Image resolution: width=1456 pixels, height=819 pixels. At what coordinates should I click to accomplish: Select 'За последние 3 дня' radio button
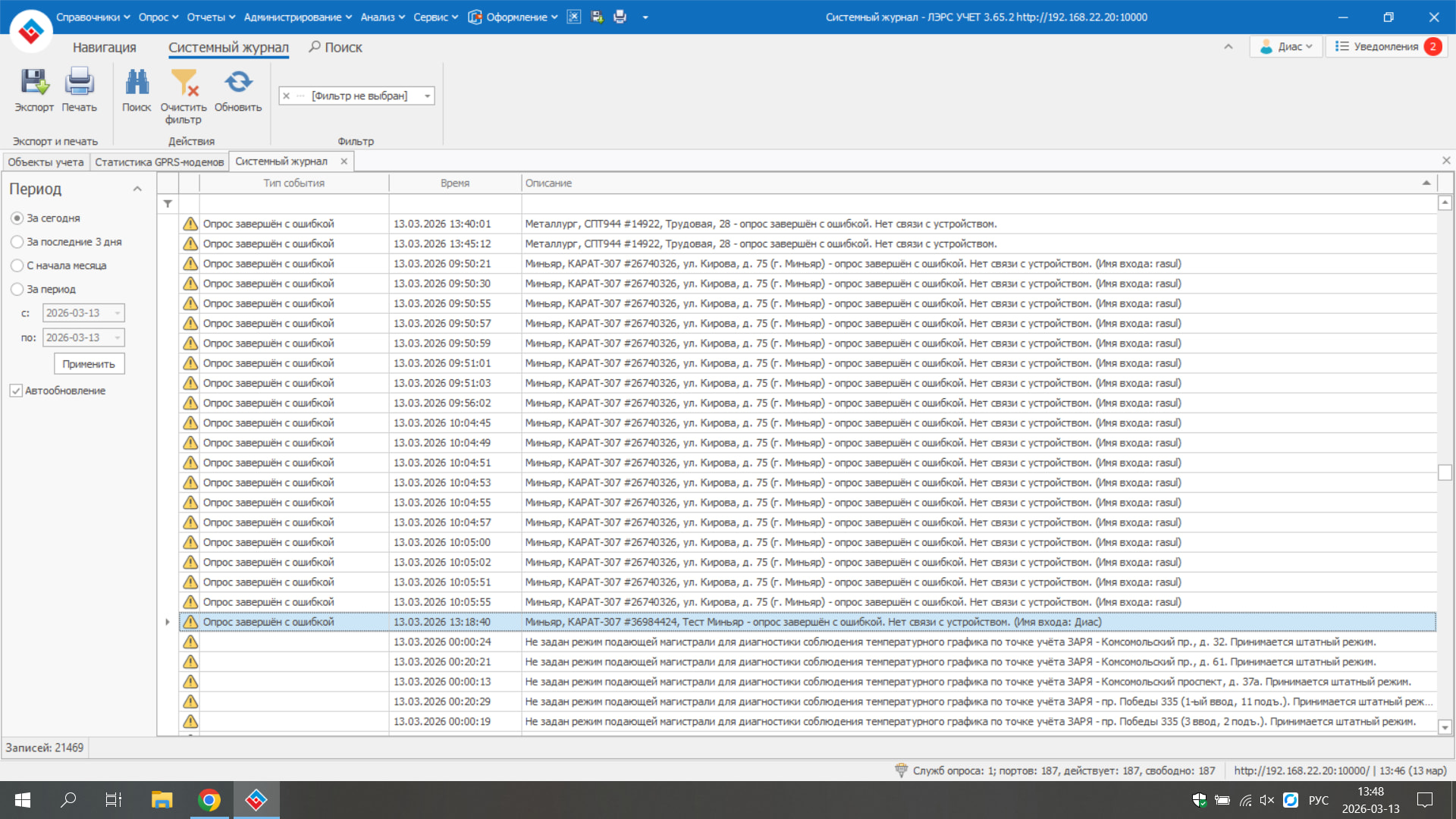[17, 242]
